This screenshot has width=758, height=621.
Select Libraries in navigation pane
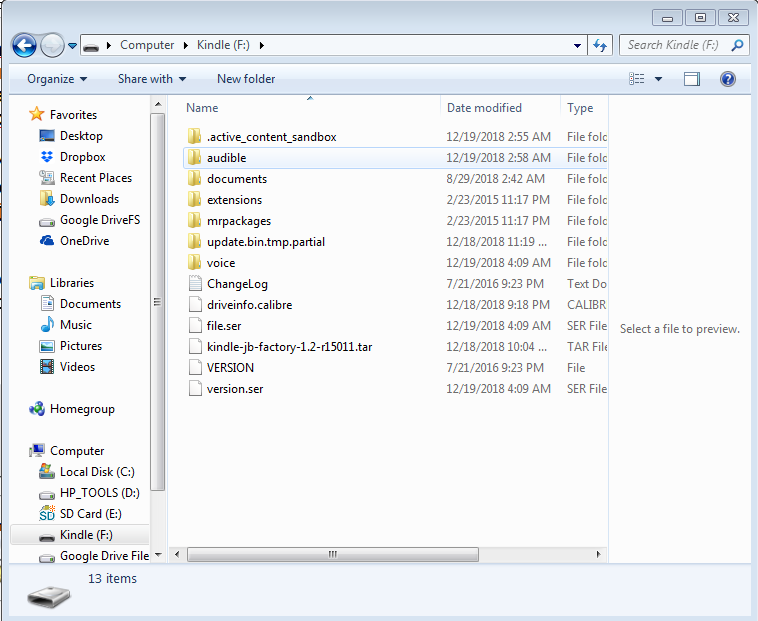click(72, 283)
